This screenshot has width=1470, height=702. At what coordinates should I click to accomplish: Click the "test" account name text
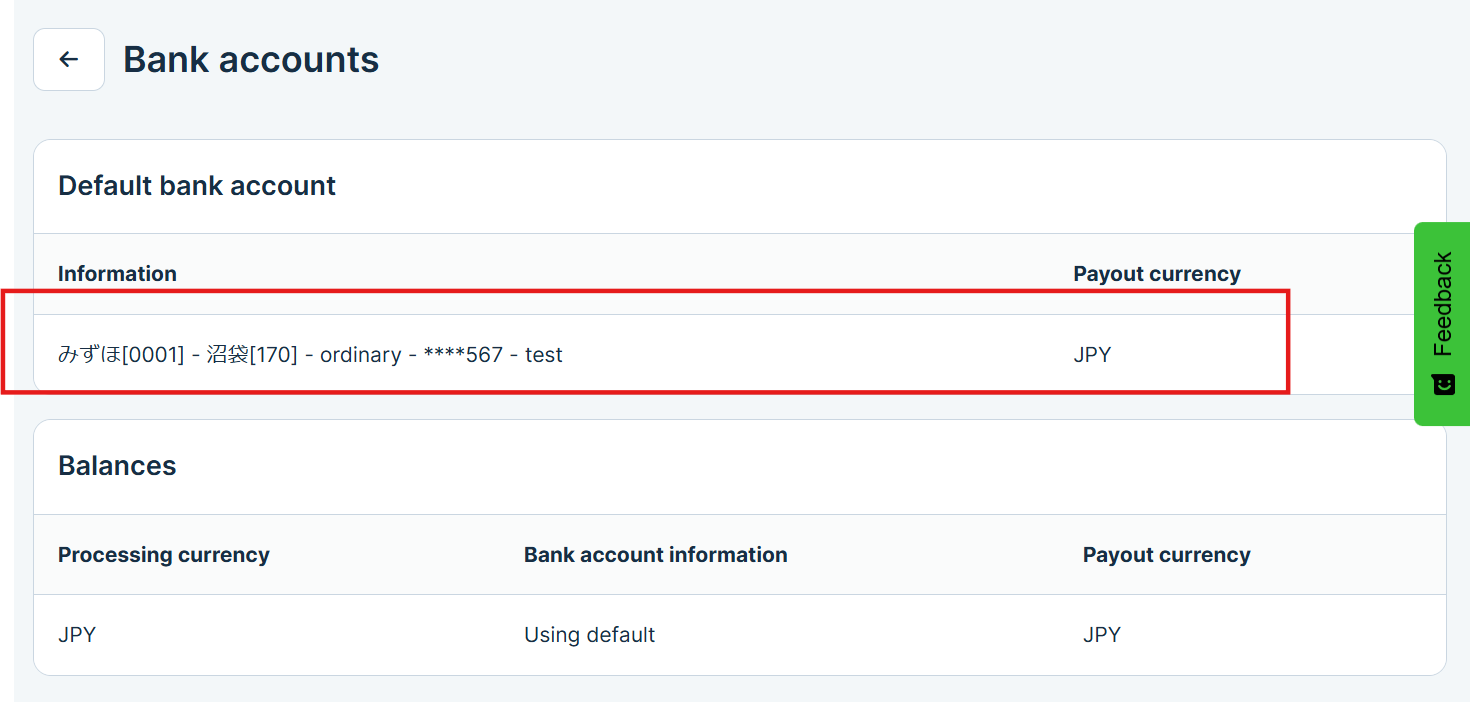click(544, 355)
